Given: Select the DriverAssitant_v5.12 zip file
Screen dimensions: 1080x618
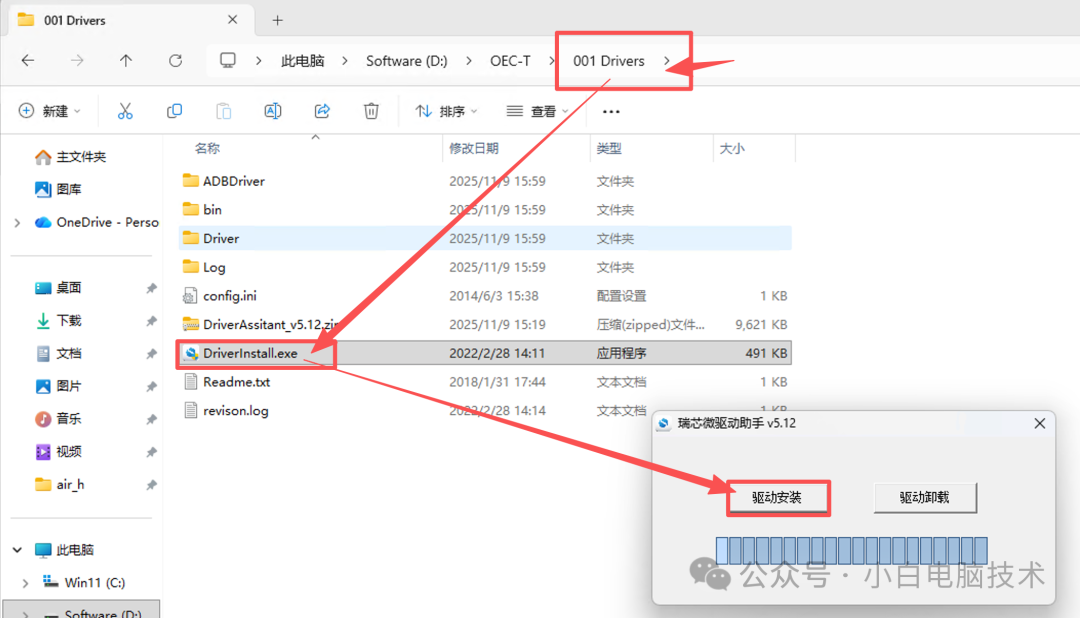Looking at the screenshot, I should pyautogui.click(x=485, y=325).
